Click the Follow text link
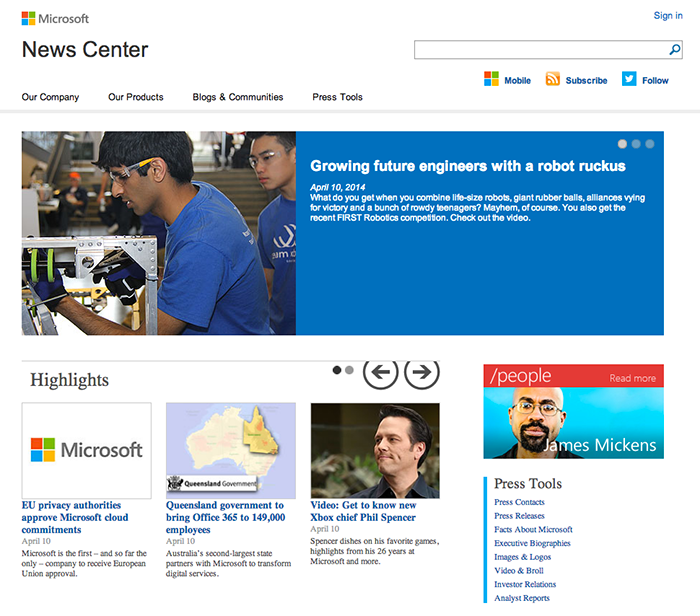This screenshot has height=616, width=700. (x=655, y=81)
